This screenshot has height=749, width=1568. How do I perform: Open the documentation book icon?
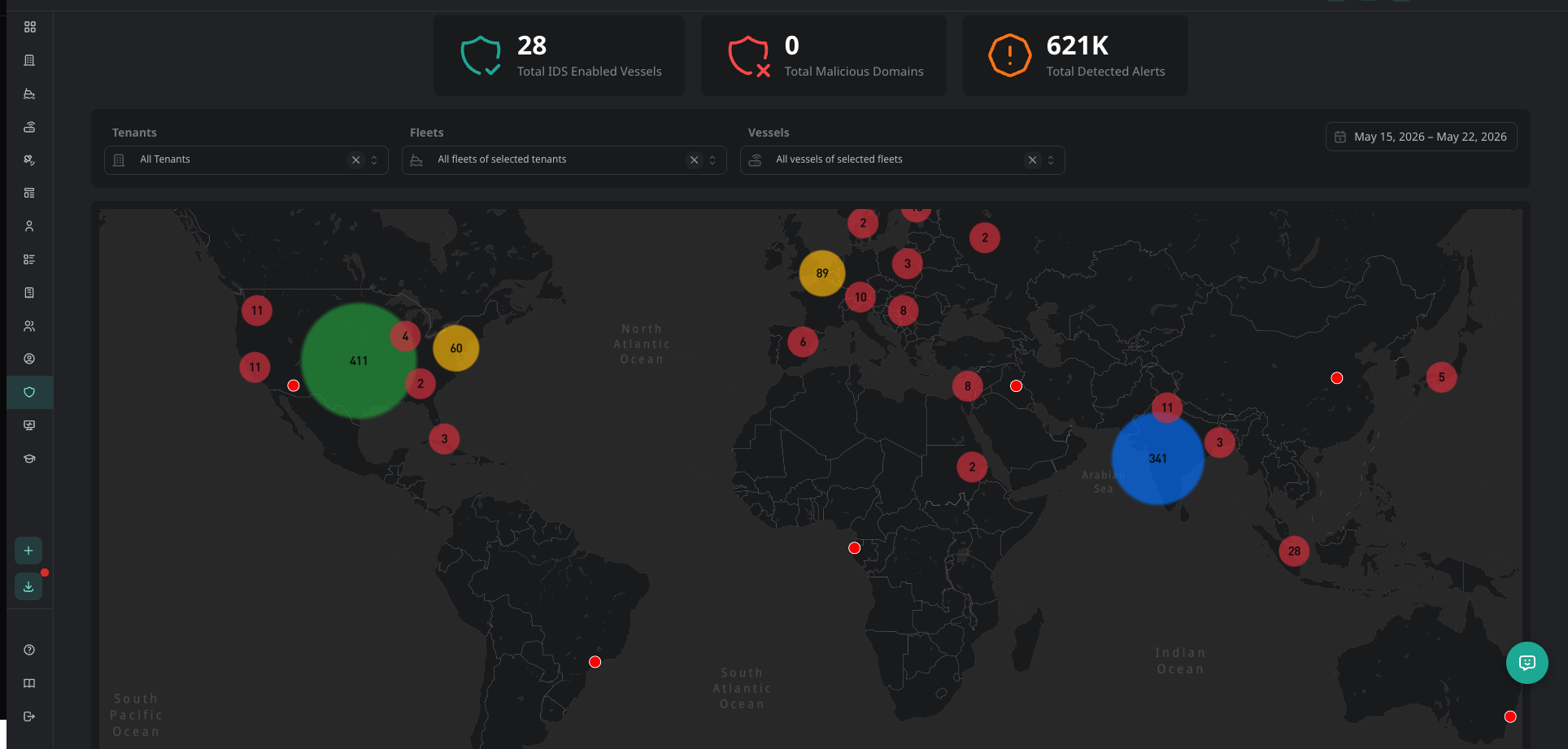pos(29,683)
